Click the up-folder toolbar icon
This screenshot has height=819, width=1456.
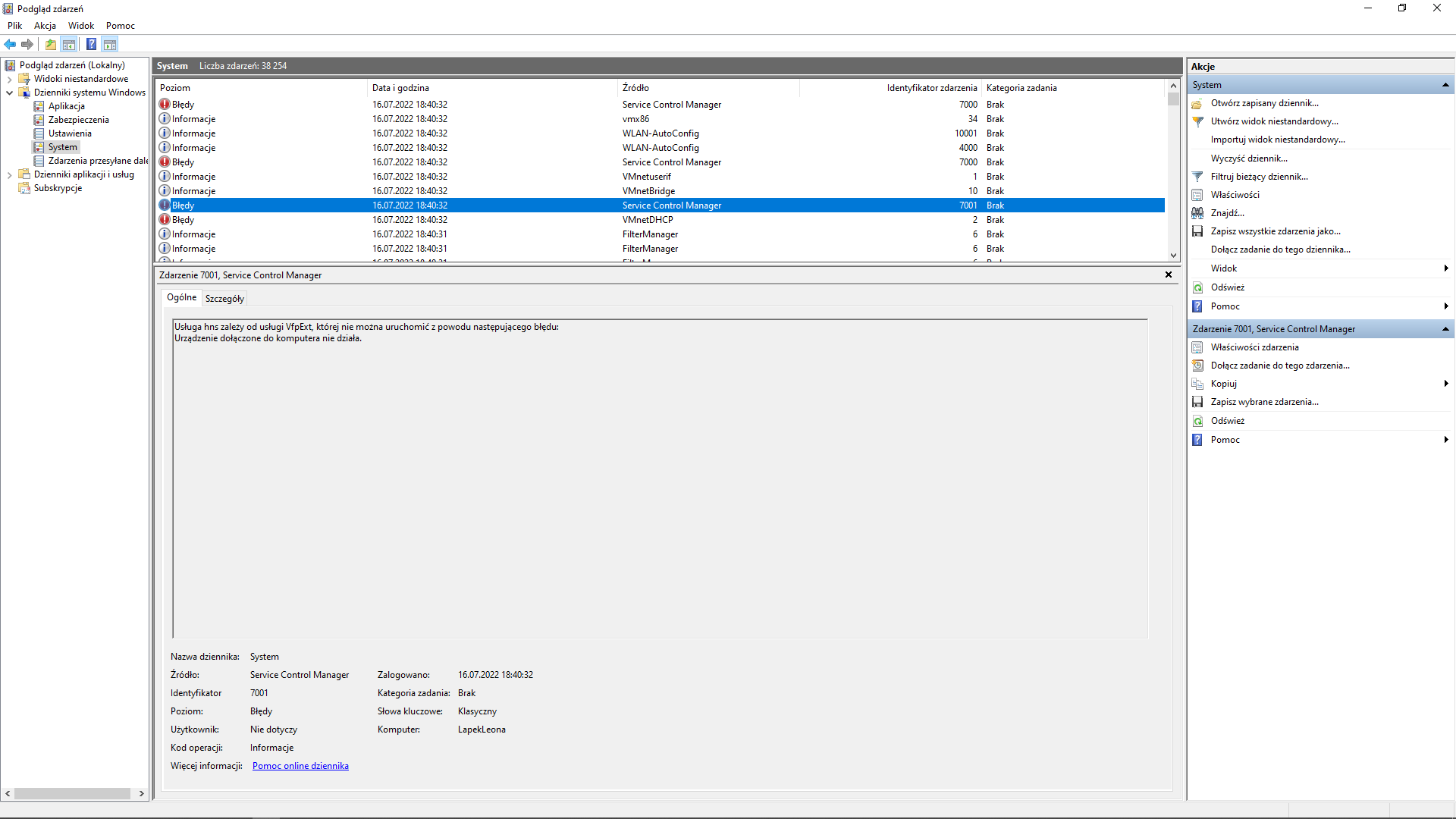pyautogui.click(x=50, y=44)
